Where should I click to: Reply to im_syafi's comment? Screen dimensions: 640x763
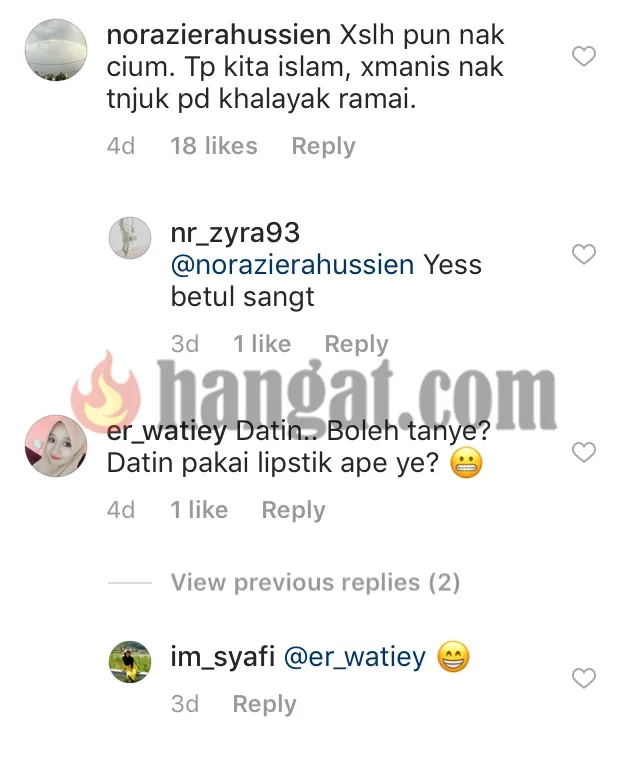(265, 704)
